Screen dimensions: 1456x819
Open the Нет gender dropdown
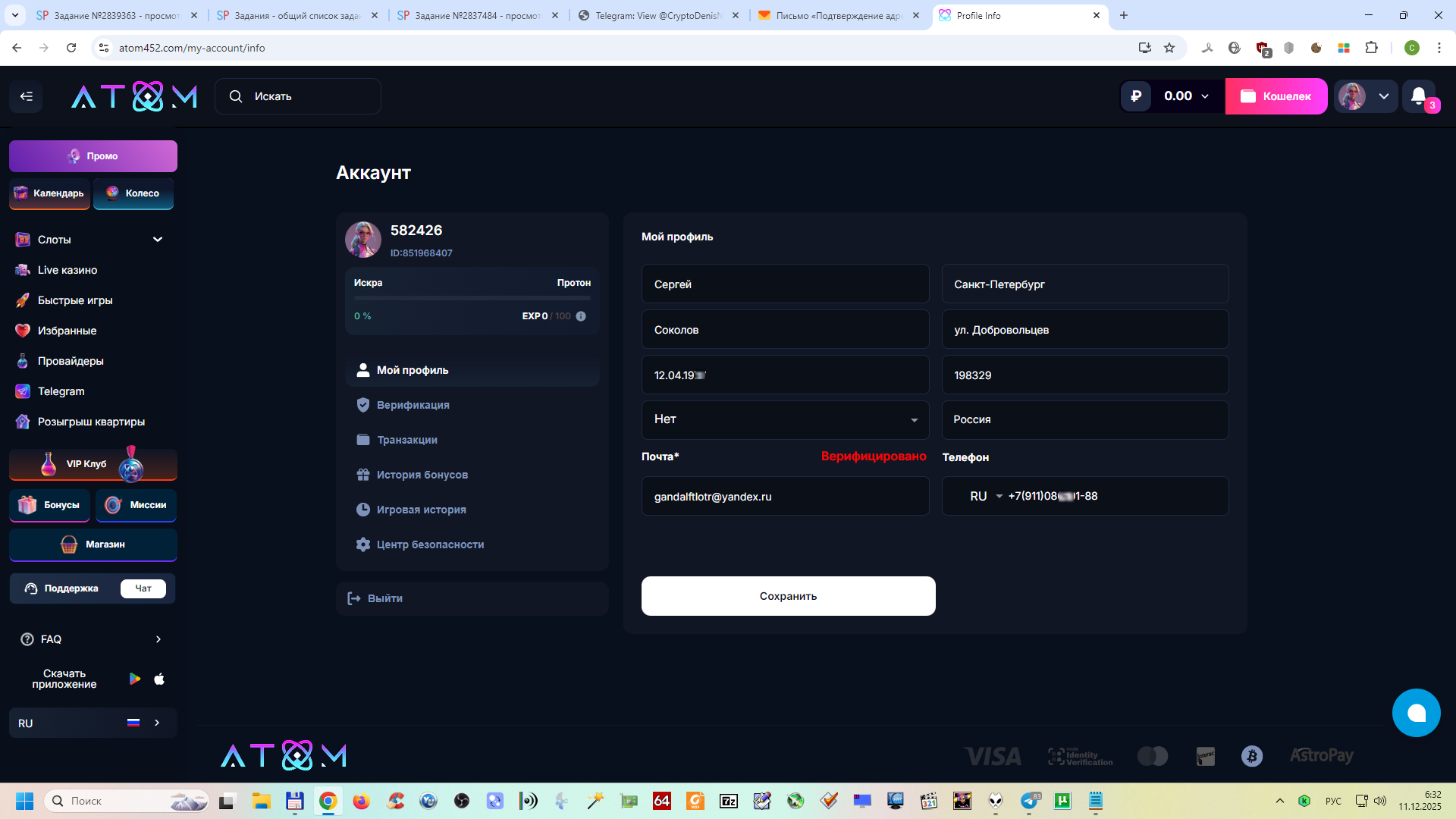(785, 419)
